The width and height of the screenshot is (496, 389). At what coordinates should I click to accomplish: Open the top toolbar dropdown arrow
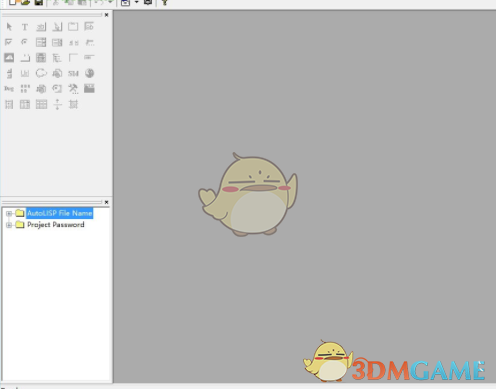pyautogui.click(x=136, y=2)
